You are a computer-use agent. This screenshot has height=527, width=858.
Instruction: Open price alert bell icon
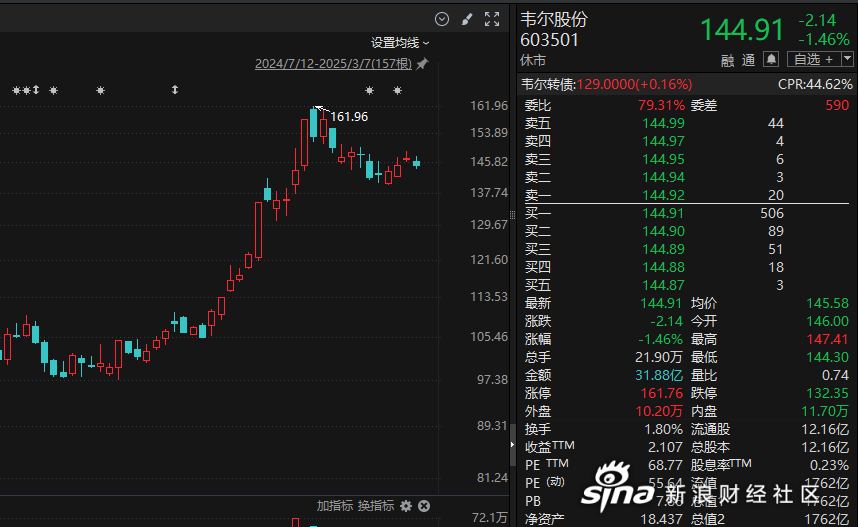pyautogui.click(x=771, y=59)
